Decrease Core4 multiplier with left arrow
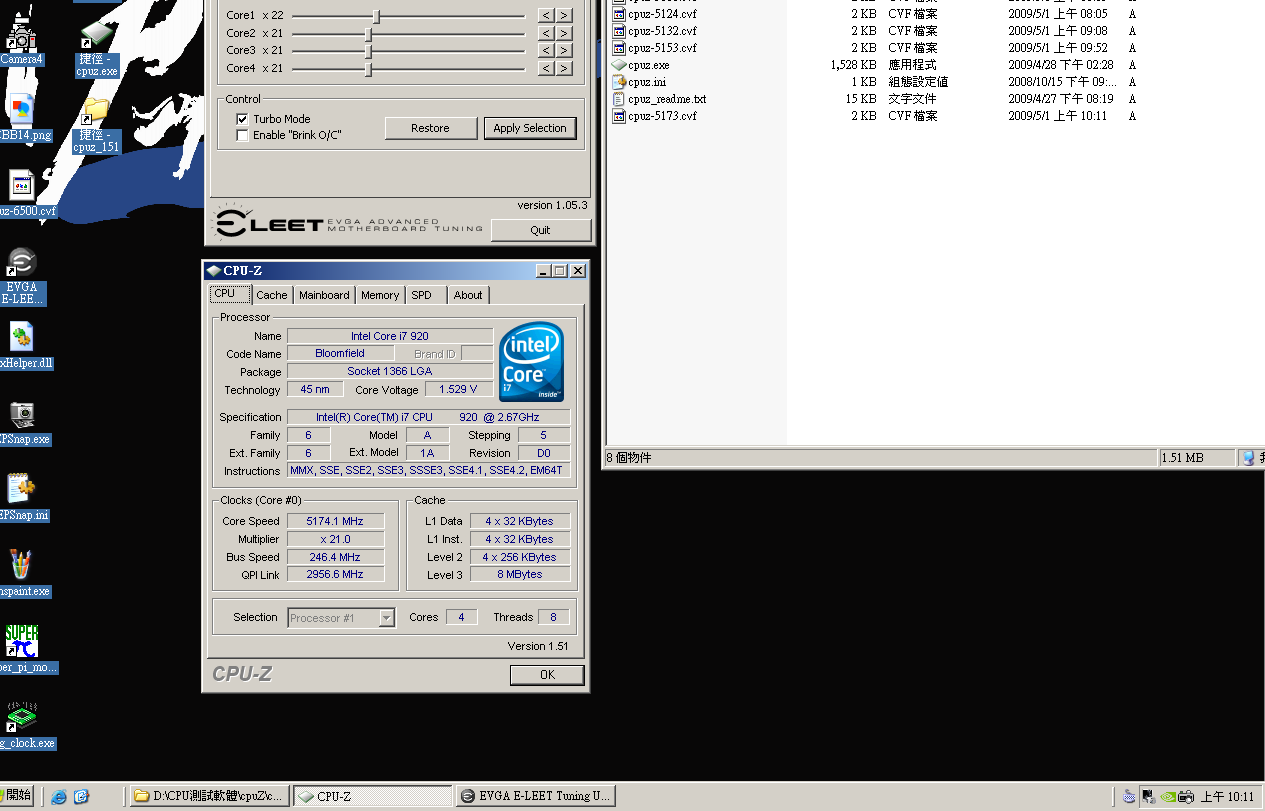Image resolution: width=1265 pixels, height=811 pixels. point(546,68)
